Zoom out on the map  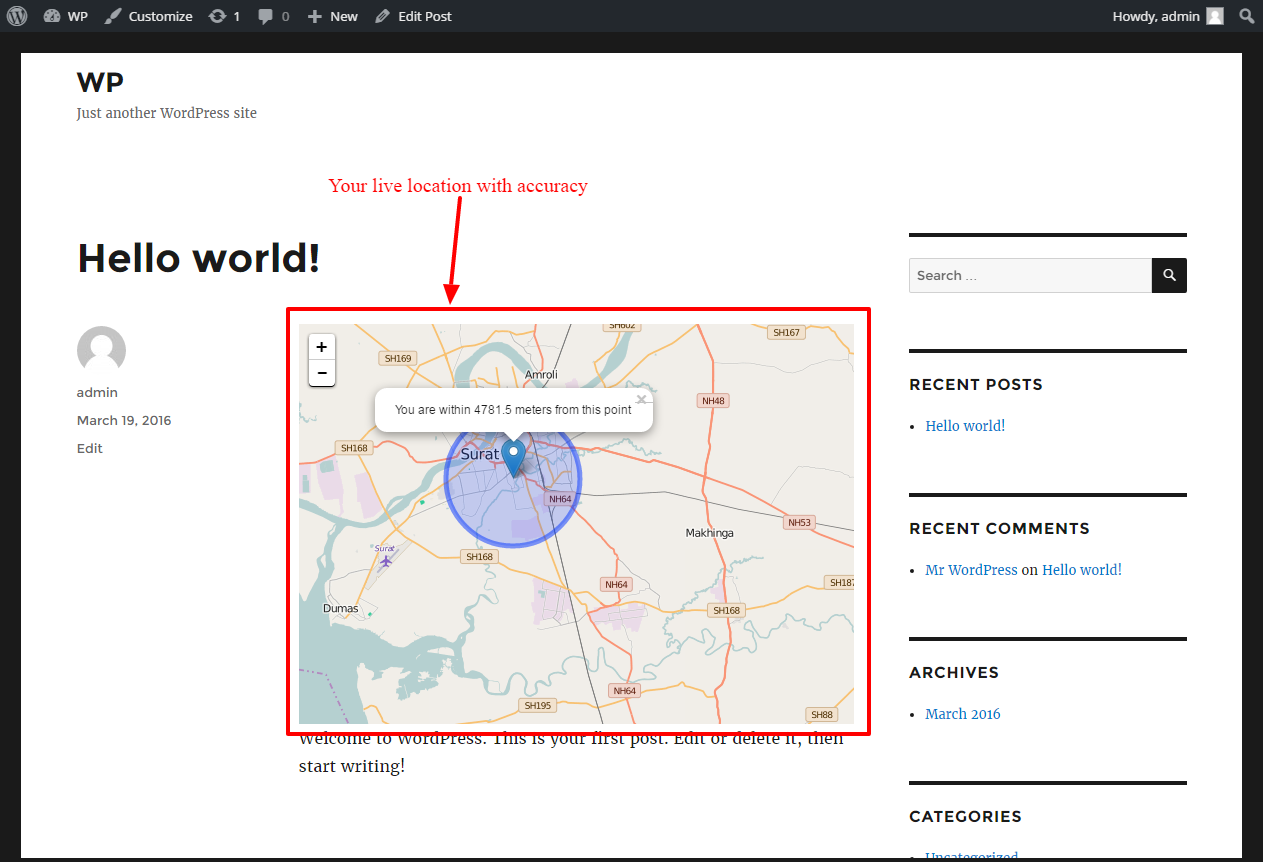(321, 373)
